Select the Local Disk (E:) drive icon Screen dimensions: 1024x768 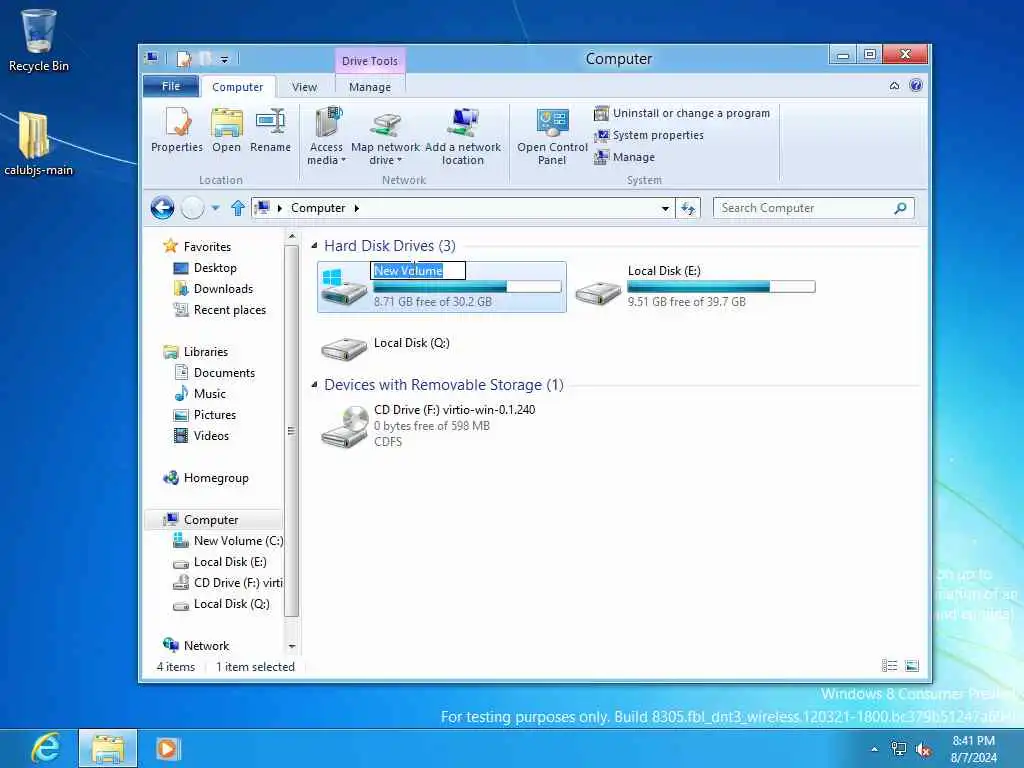click(598, 293)
